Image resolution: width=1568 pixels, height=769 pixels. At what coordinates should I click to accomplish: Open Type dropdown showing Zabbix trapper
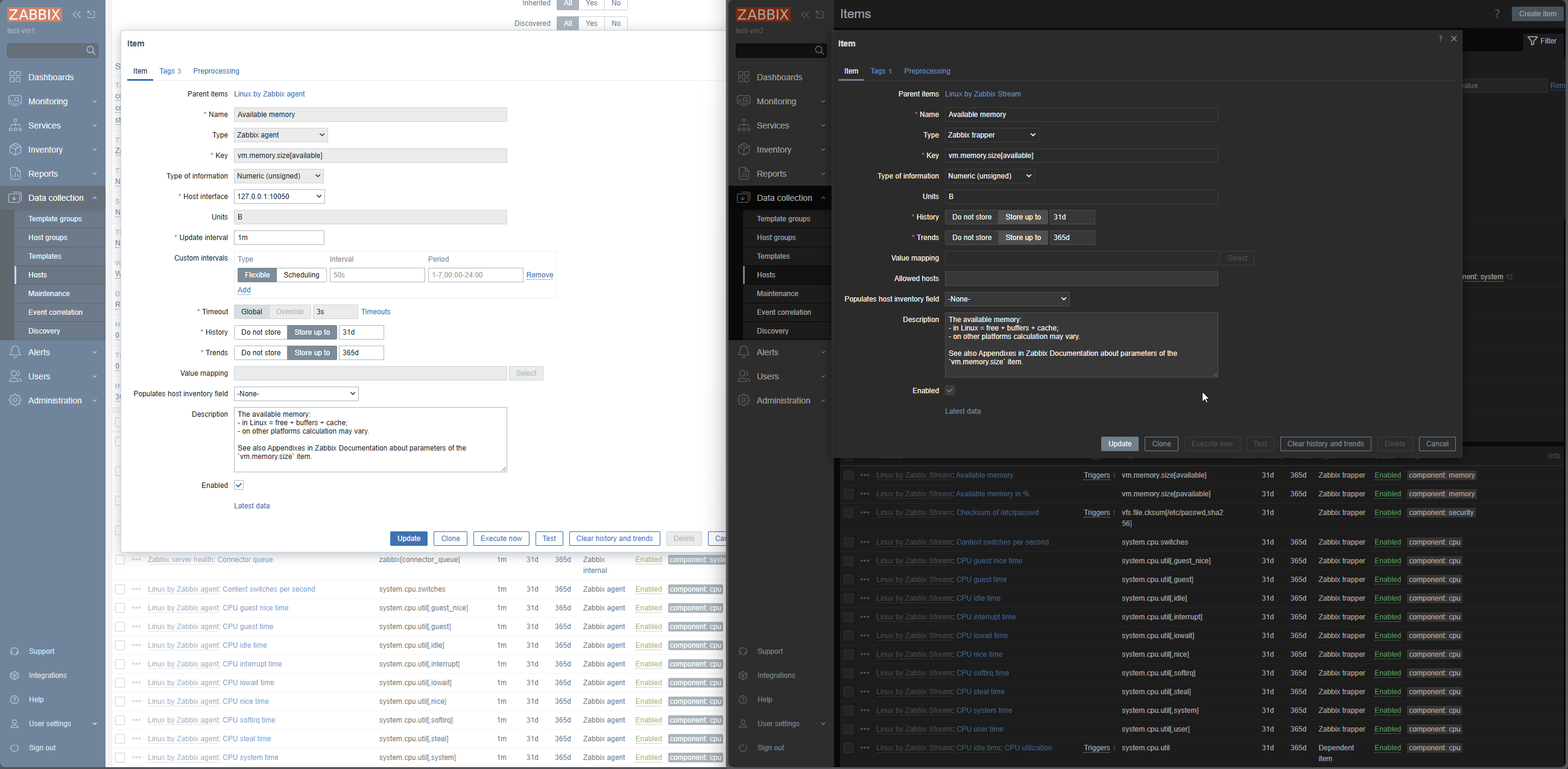pyautogui.click(x=993, y=135)
